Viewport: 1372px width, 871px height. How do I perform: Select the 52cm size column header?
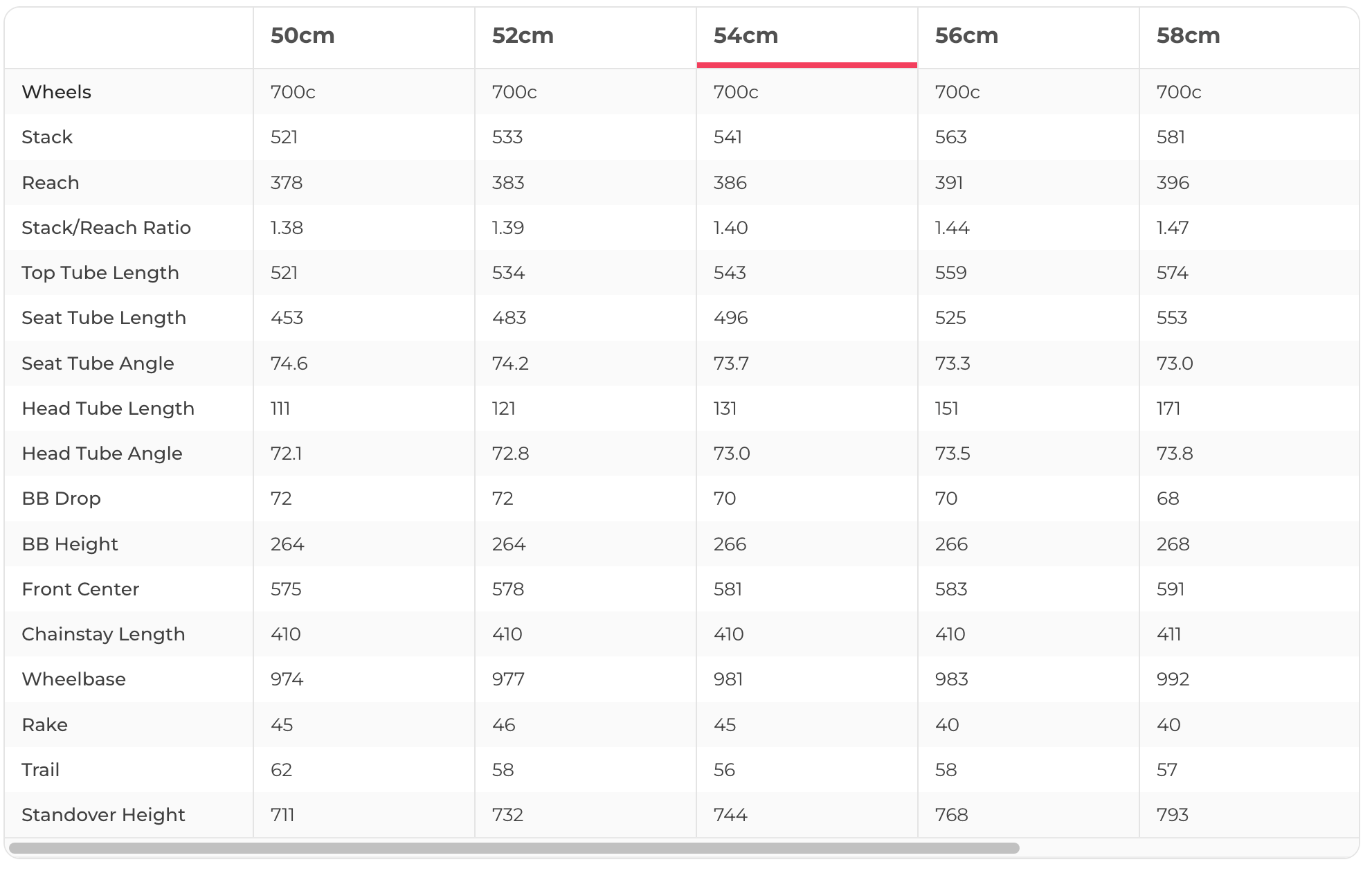[523, 36]
